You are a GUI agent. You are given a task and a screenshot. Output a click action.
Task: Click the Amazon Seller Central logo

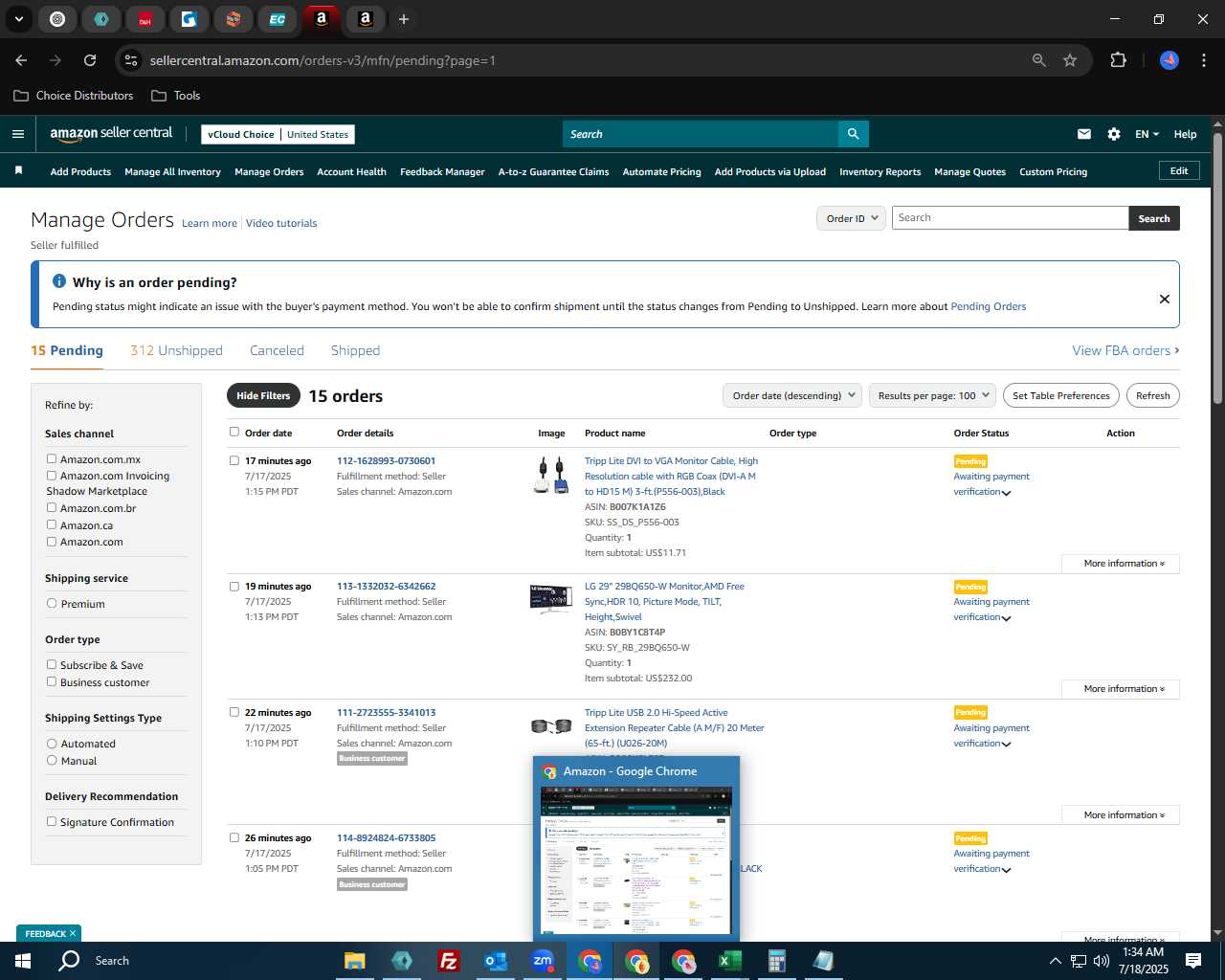coord(111,134)
